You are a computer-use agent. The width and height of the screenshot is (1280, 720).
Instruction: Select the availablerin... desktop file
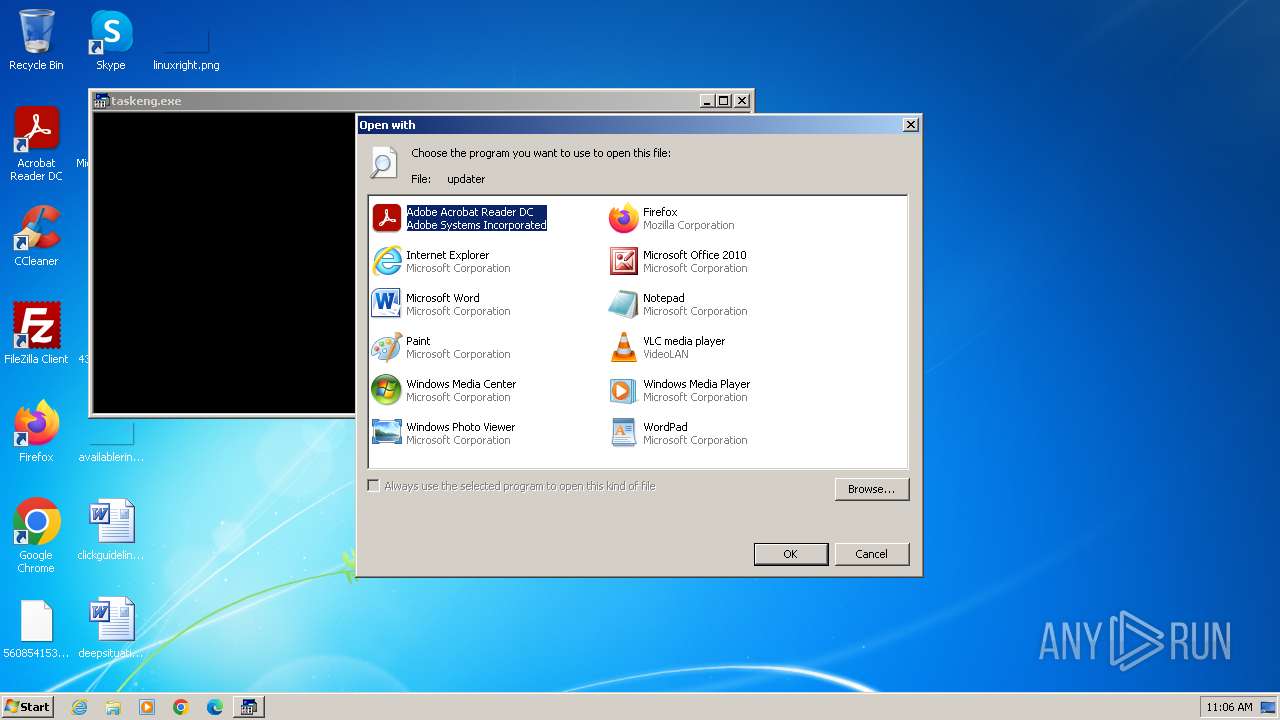pos(111,441)
